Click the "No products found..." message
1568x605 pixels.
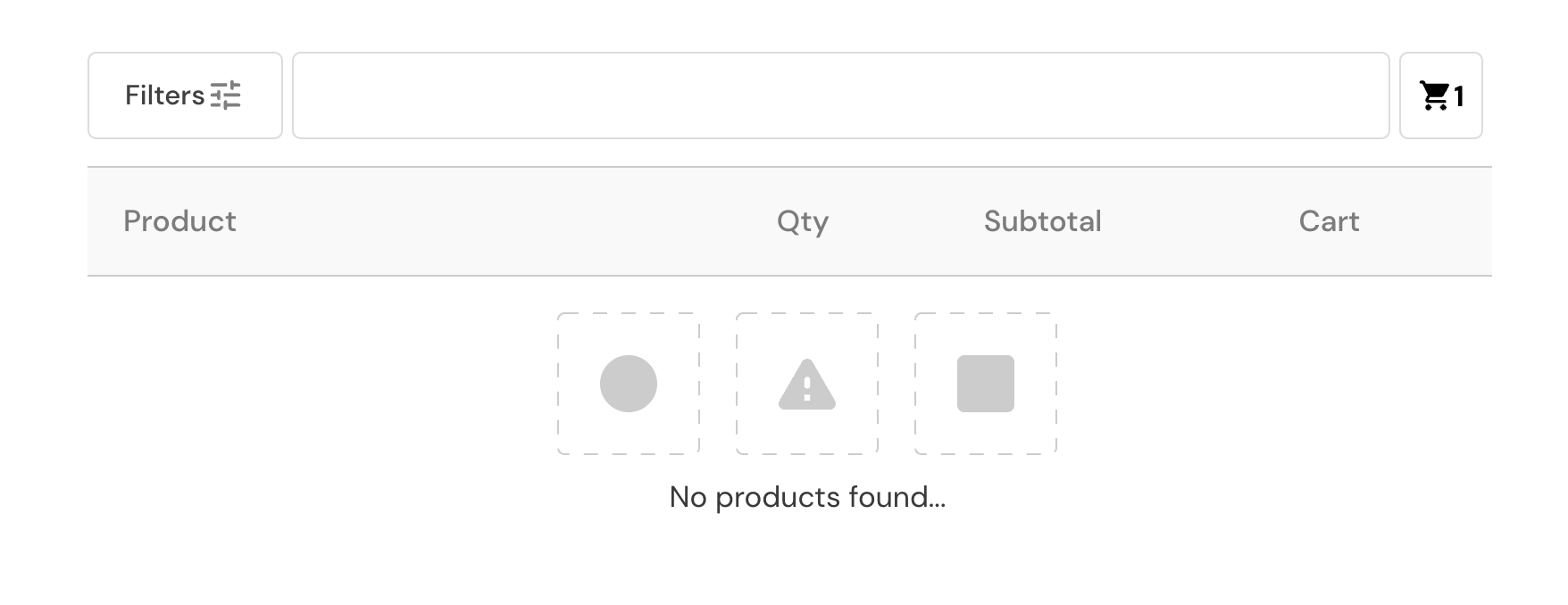click(x=807, y=497)
